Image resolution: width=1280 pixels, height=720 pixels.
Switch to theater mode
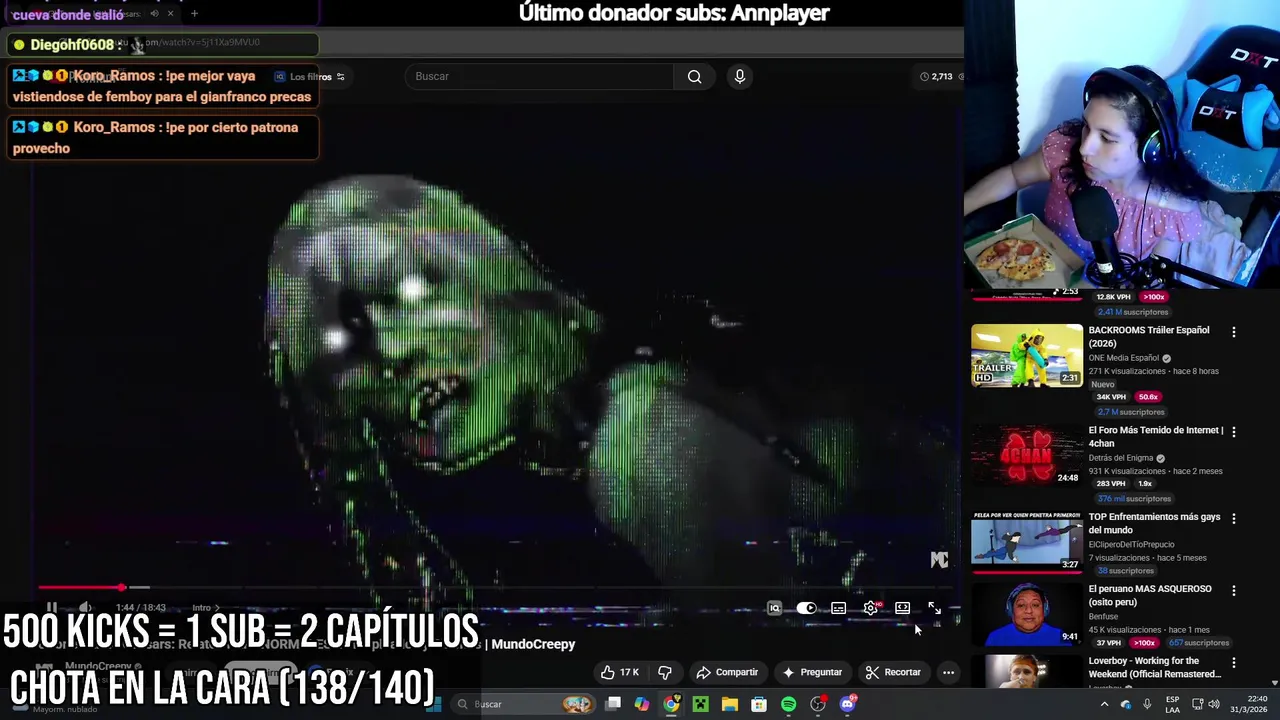click(902, 608)
